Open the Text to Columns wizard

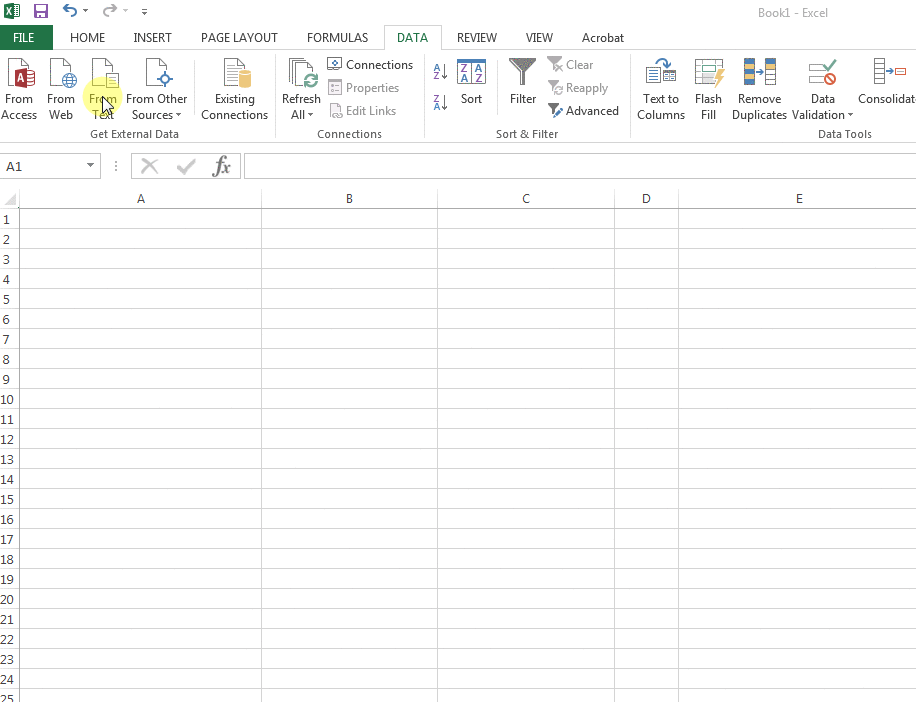pyautogui.click(x=661, y=89)
